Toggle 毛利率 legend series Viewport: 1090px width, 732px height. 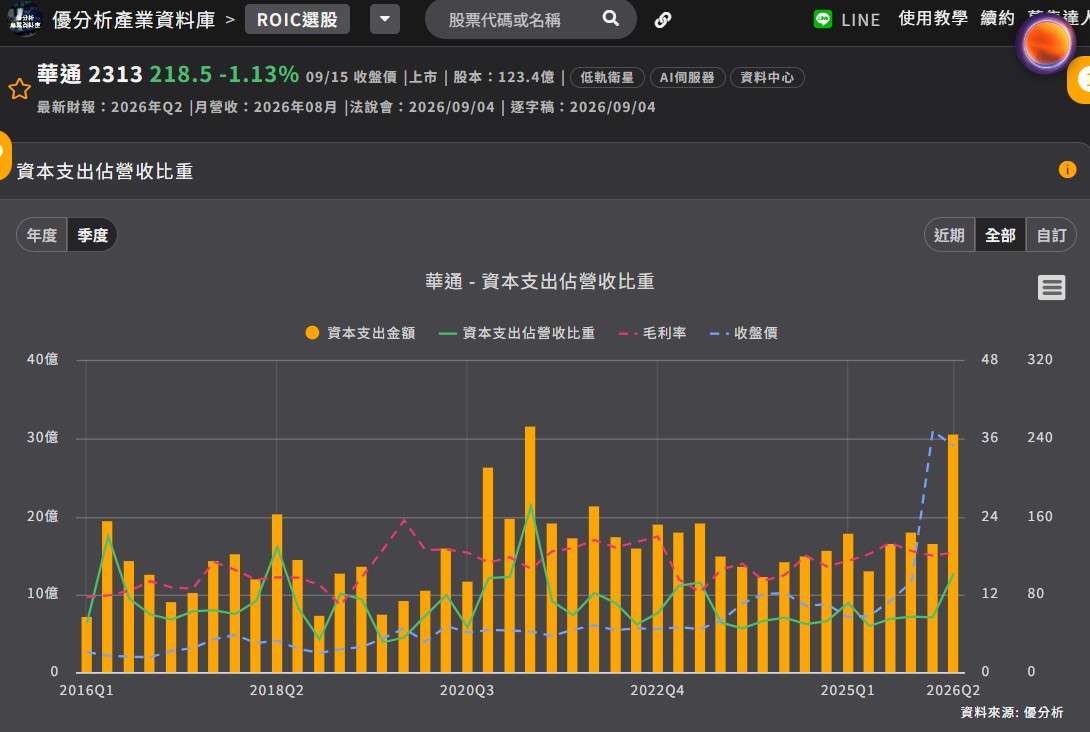(x=652, y=333)
